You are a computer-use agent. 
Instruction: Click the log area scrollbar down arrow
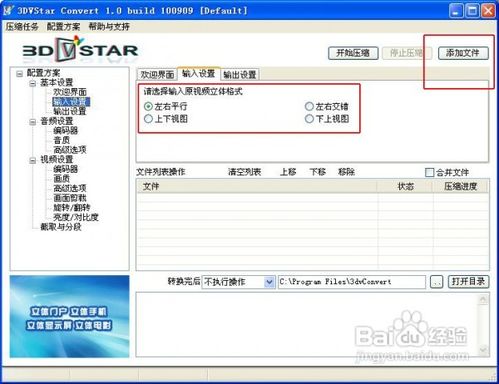click(x=483, y=350)
